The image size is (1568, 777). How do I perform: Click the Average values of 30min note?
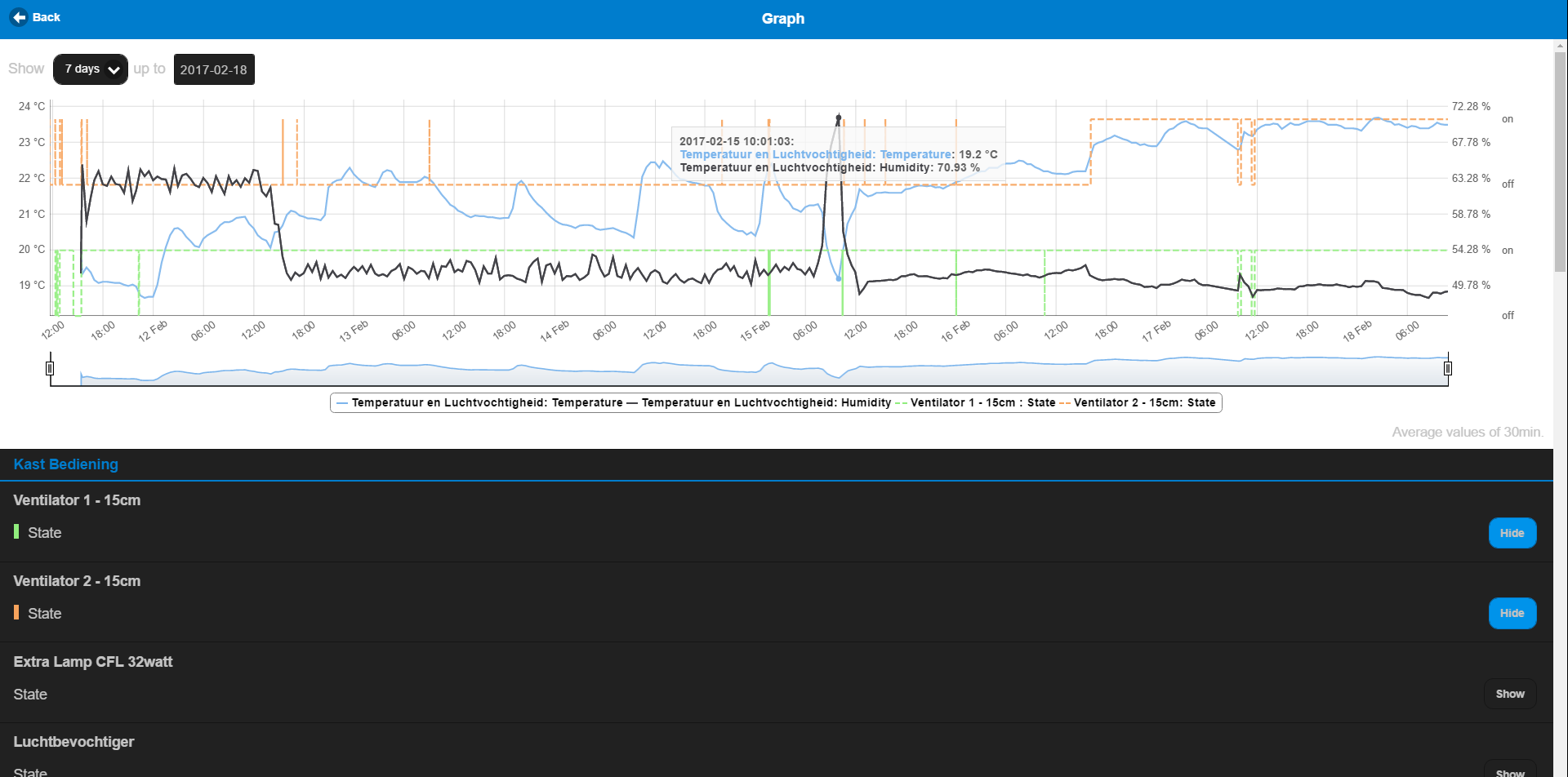click(x=1468, y=432)
